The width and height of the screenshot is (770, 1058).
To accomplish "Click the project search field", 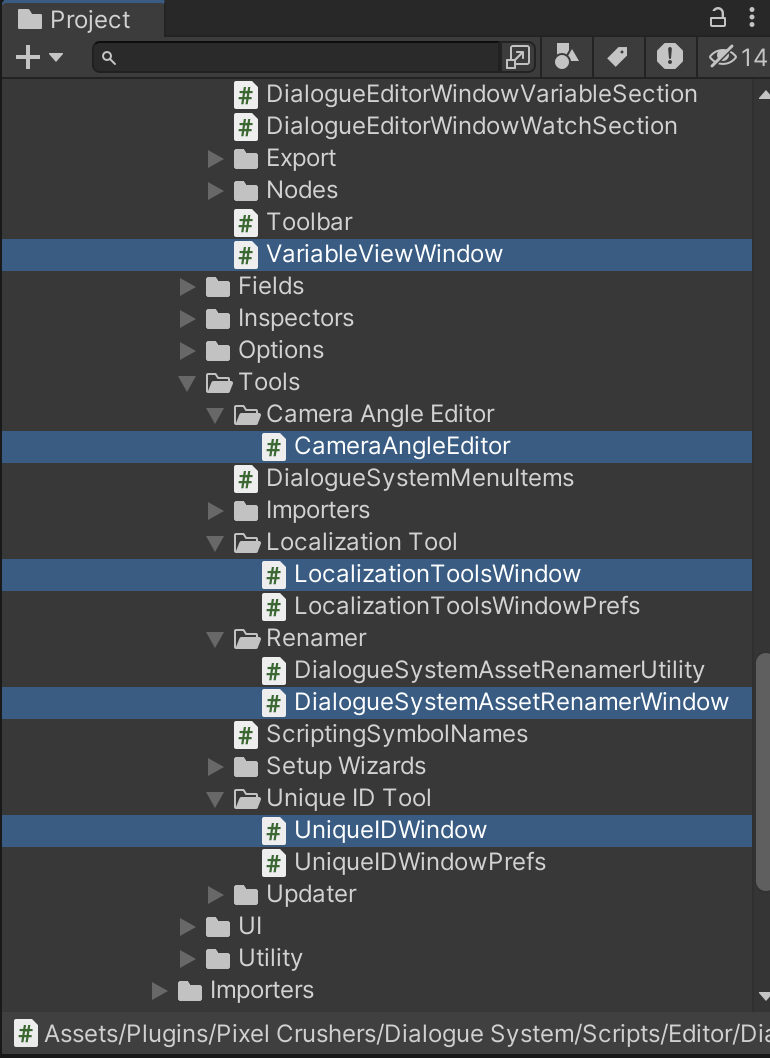I will 297,57.
